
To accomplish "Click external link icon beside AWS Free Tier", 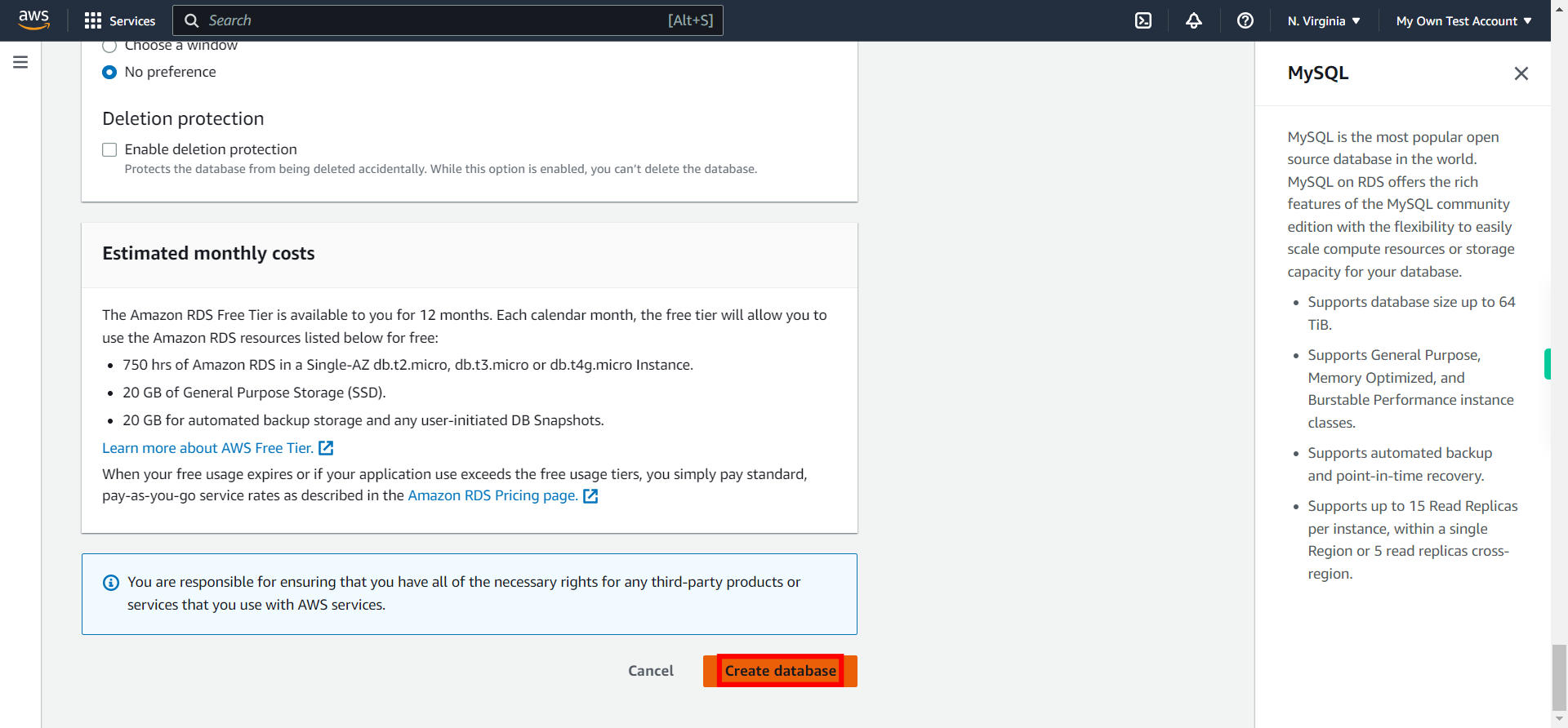I will 326,448.
